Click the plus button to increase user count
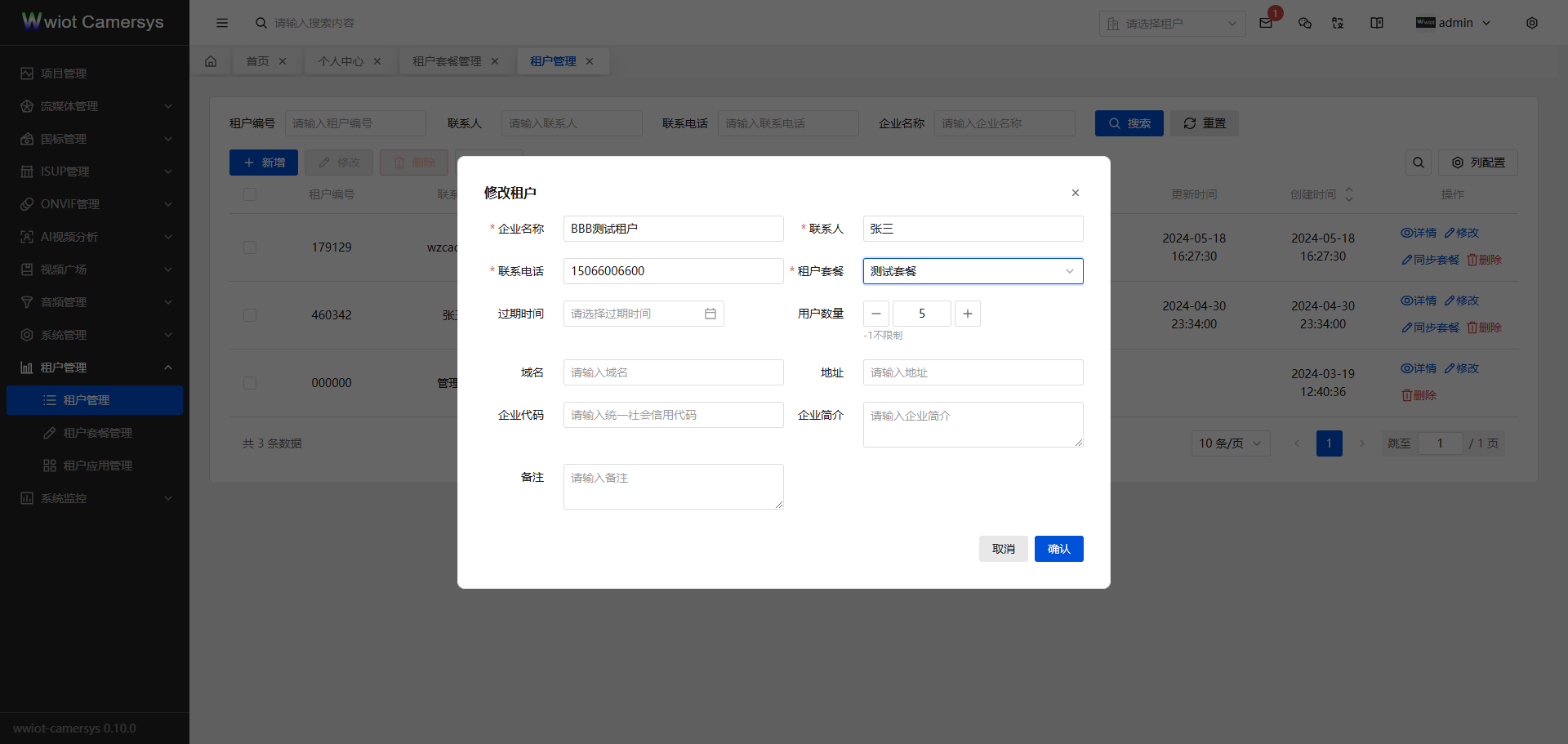Screen dimensions: 1568x744 pos(967,314)
